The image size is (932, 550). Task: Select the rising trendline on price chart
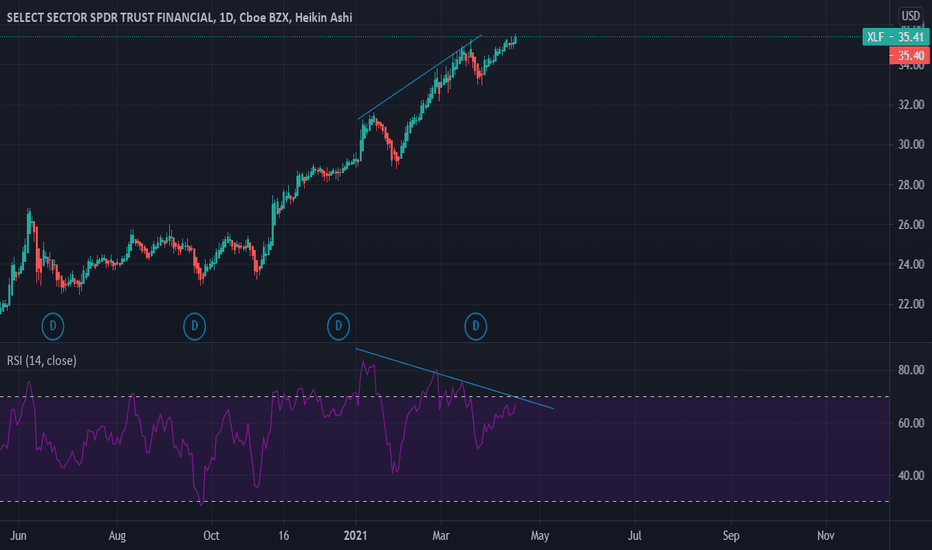pos(420,77)
